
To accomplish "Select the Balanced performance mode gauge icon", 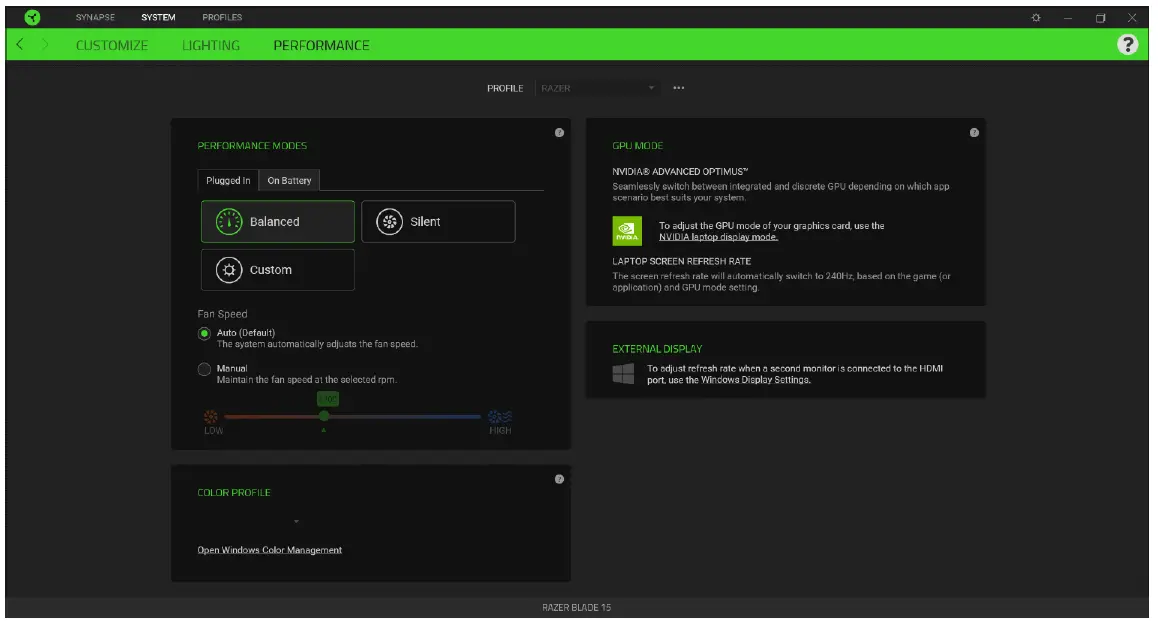I will tap(231, 221).
